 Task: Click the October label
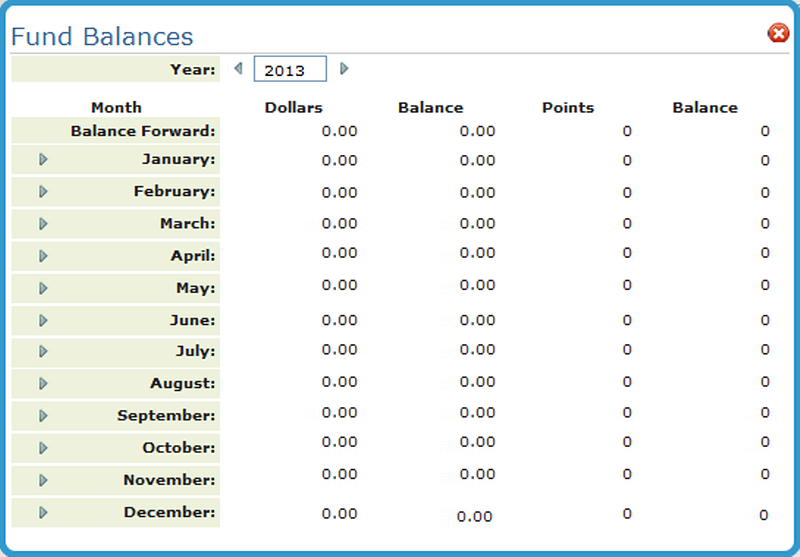[x=179, y=447]
